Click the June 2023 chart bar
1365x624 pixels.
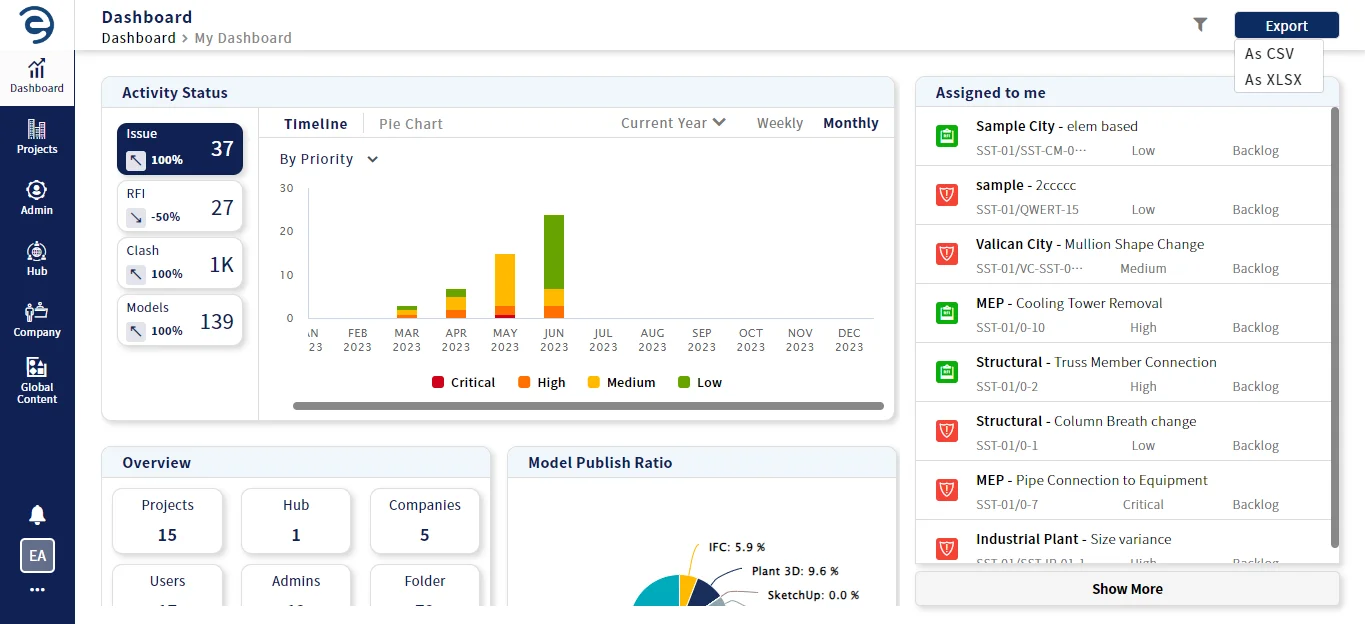[554, 267]
